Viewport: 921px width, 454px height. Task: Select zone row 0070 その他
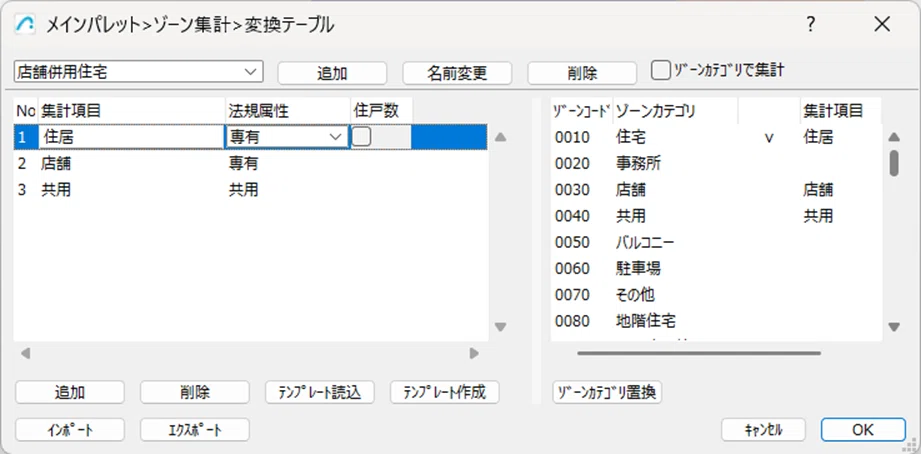coord(716,294)
